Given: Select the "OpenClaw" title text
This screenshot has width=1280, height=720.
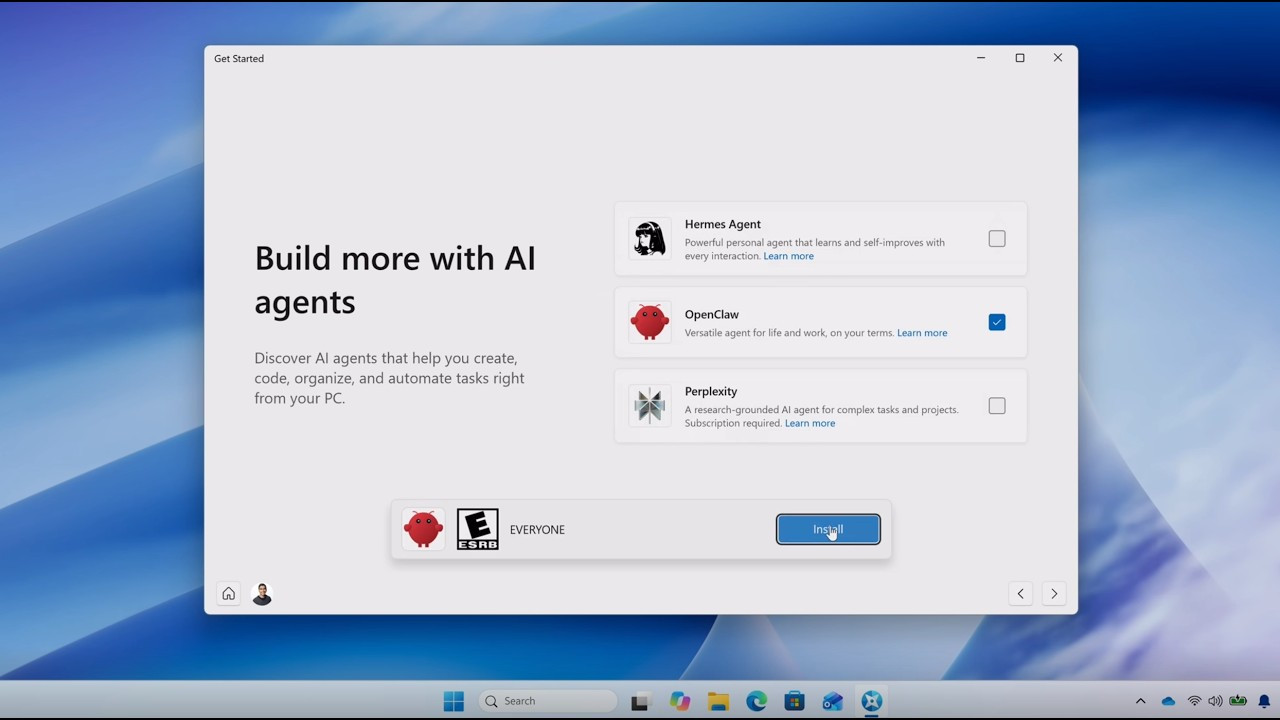Looking at the screenshot, I should point(712,314).
